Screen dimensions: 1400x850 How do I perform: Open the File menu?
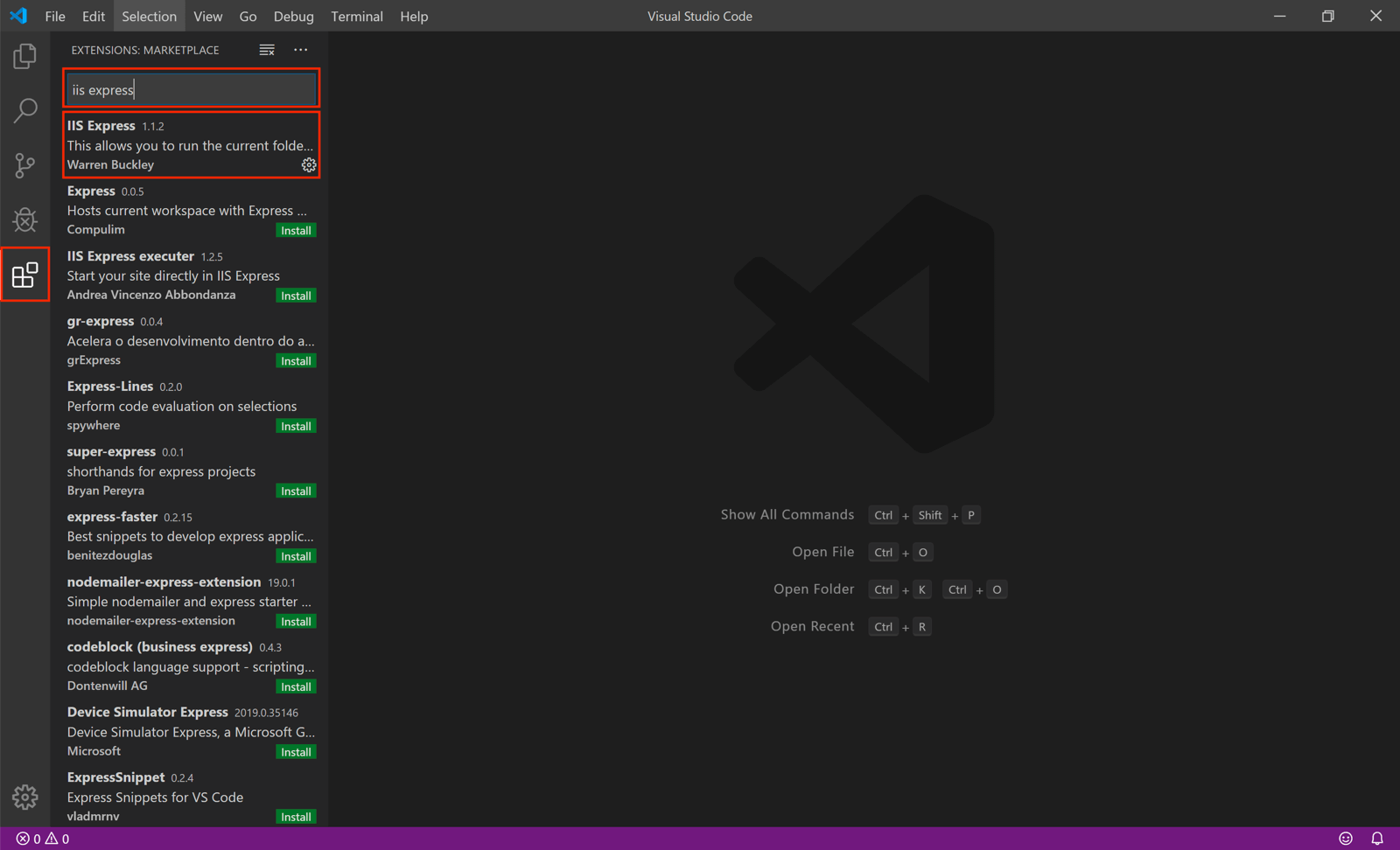tap(55, 16)
